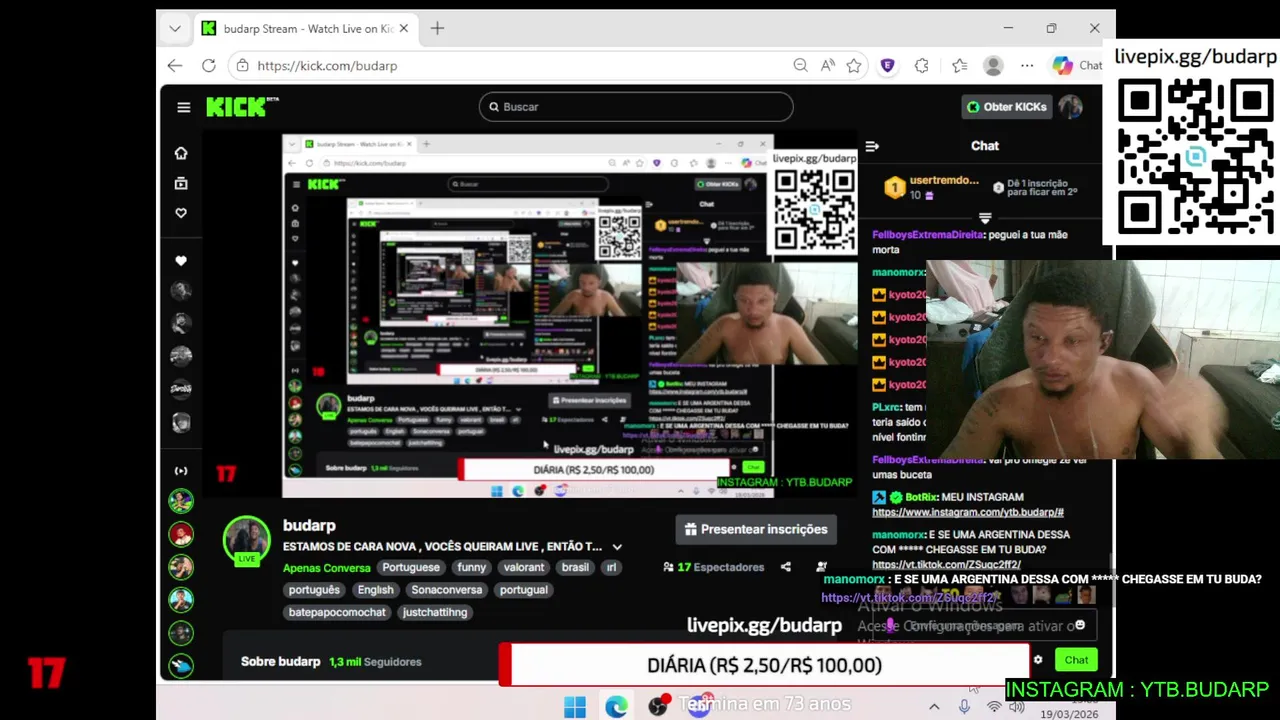Select funny tag
This screenshot has height=720, width=1280.
(471, 567)
